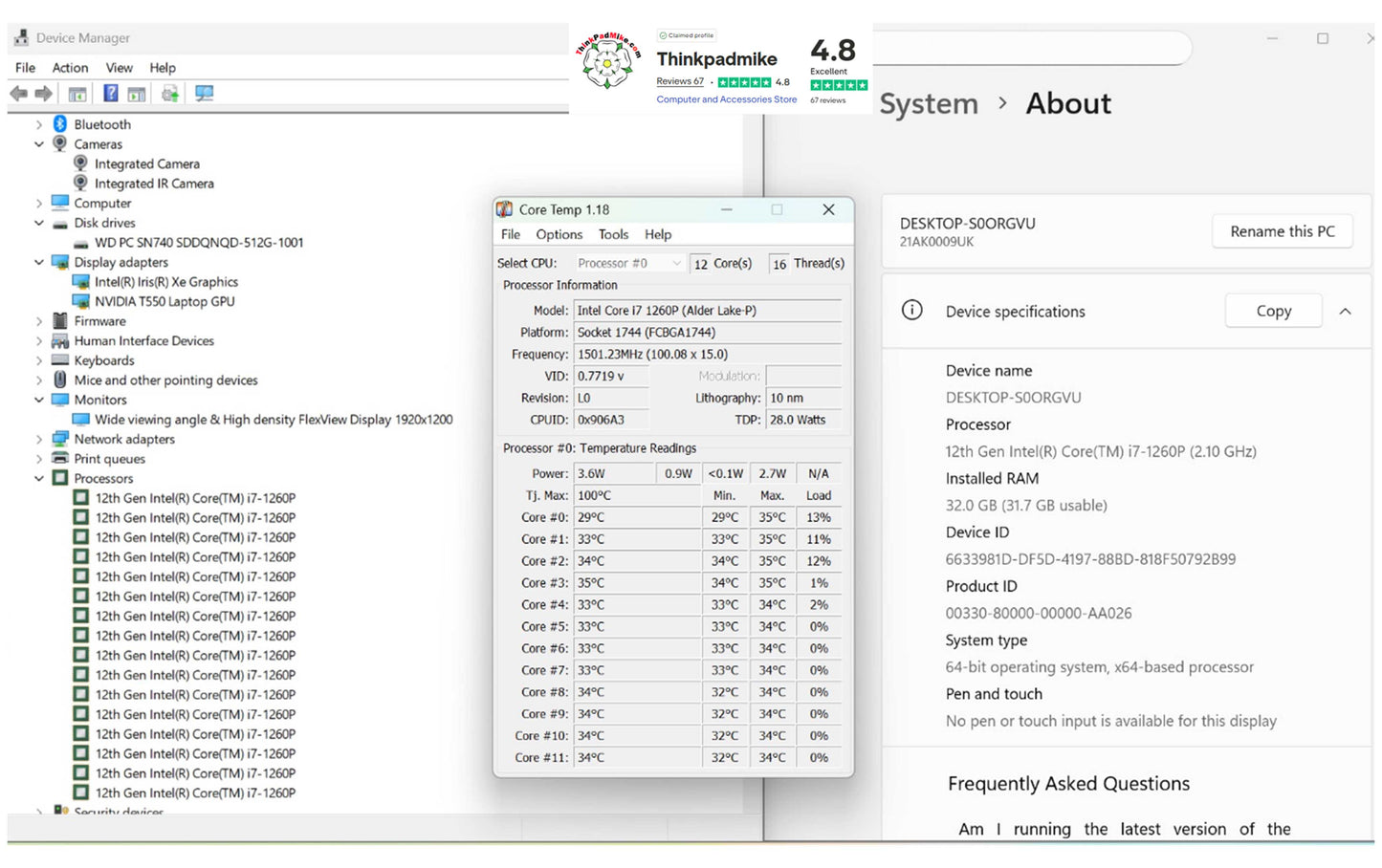Click the System breadcrumb link

tap(928, 104)
